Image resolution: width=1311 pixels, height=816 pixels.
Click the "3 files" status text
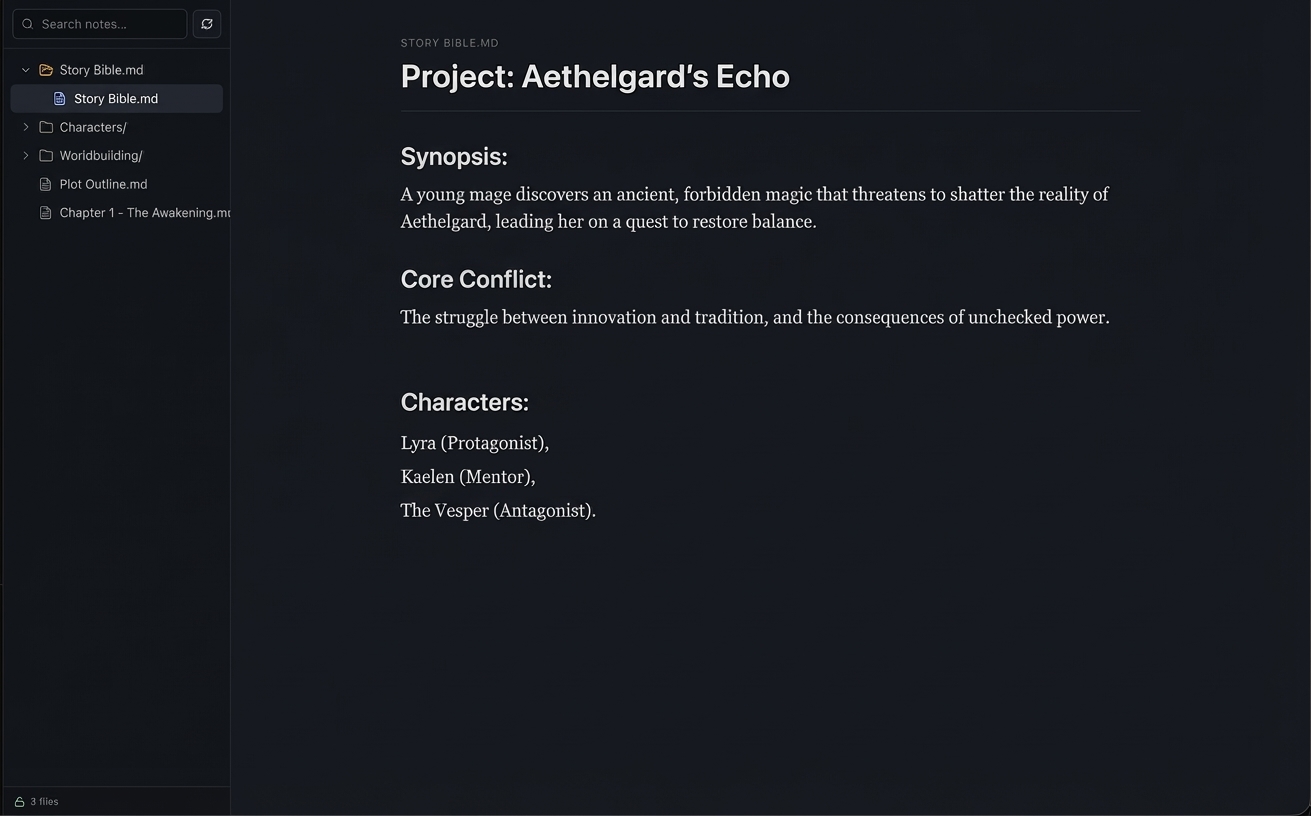click(x=44, y=802)
